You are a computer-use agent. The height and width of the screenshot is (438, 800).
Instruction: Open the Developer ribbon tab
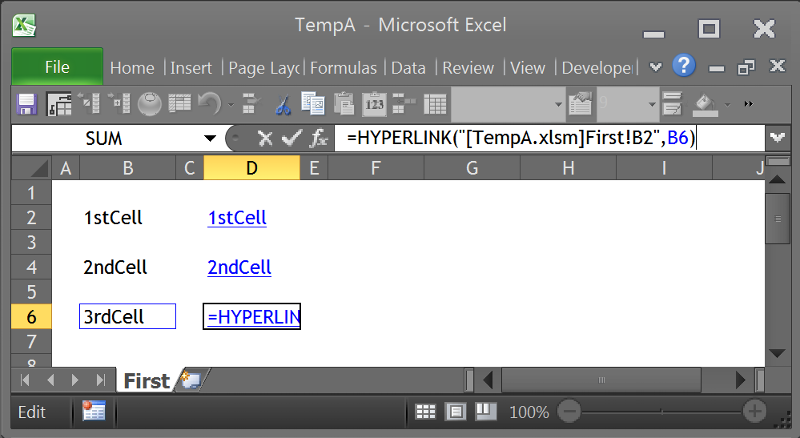coord(597,68)
